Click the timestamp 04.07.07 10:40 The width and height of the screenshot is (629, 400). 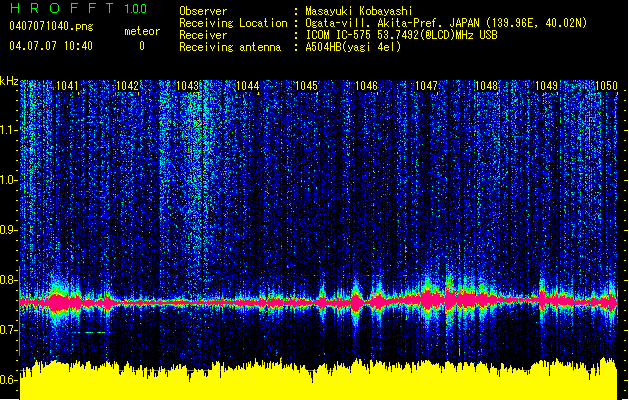coord(51,46)
